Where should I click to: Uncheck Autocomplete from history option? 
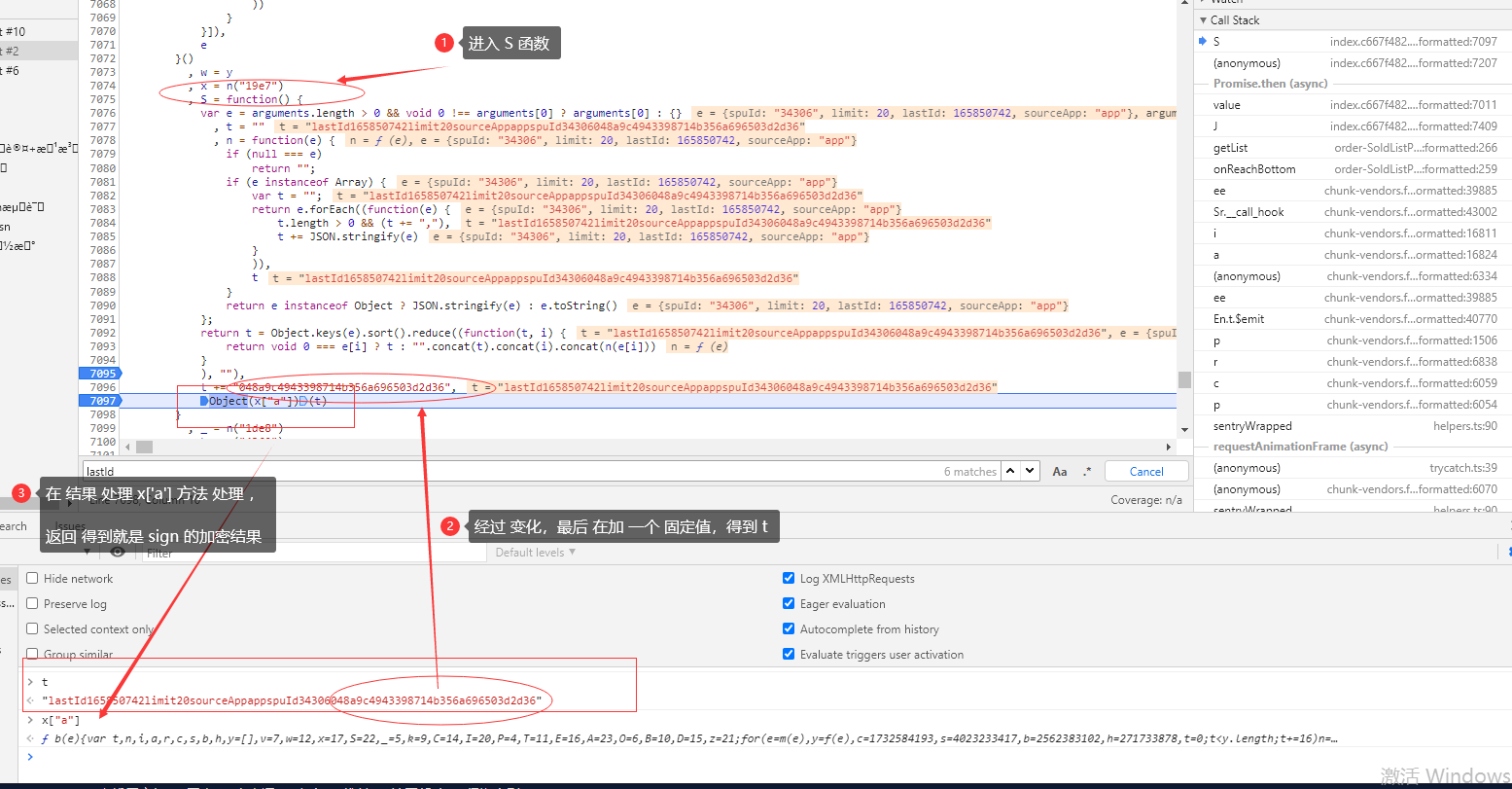(789, 628)
